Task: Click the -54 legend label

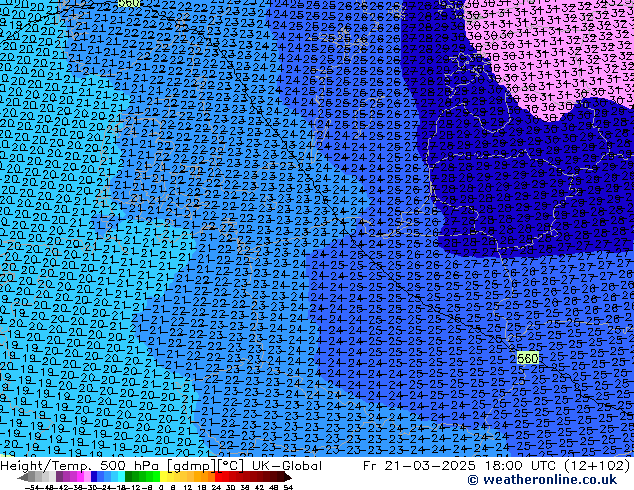Action: (31, 487)
